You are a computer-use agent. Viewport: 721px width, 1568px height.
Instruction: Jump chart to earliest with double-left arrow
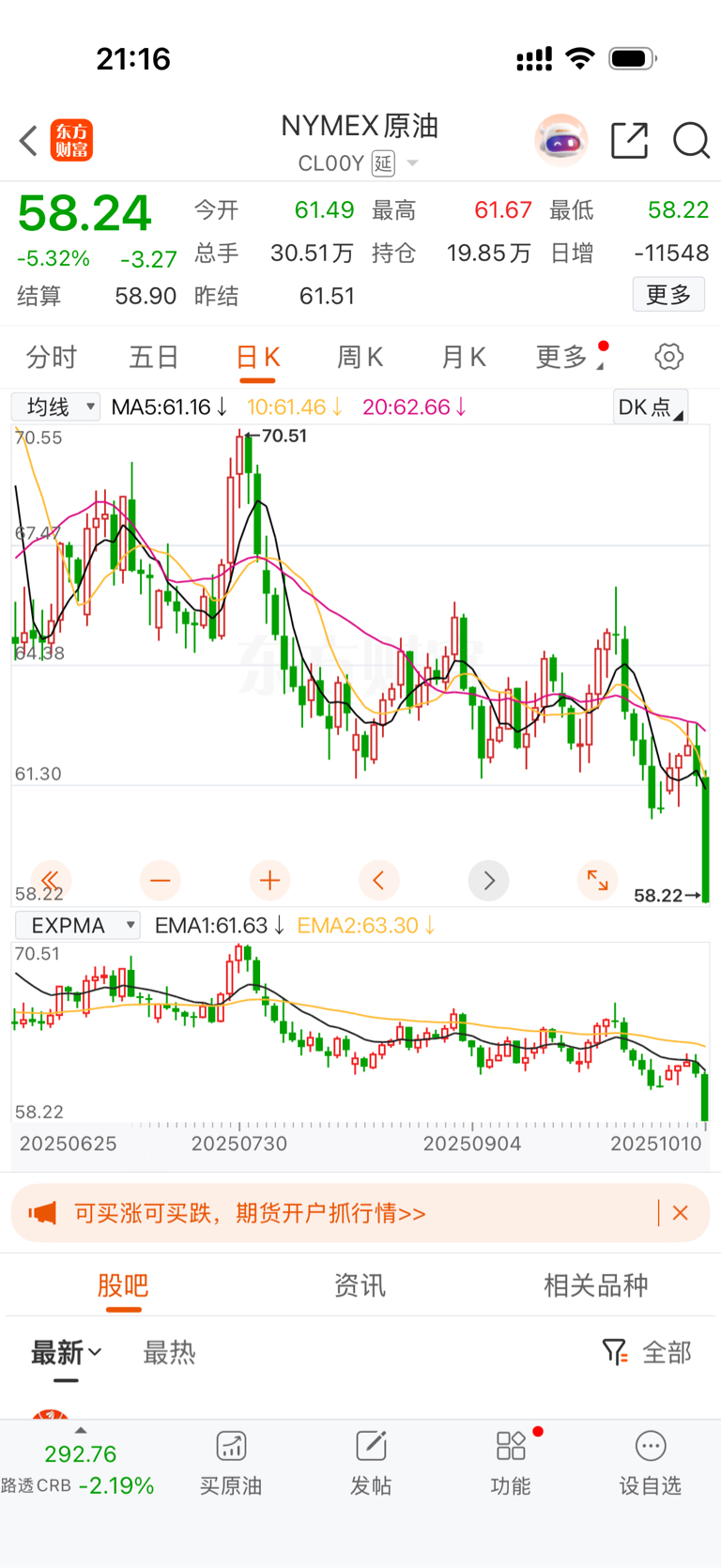(51, 880)
